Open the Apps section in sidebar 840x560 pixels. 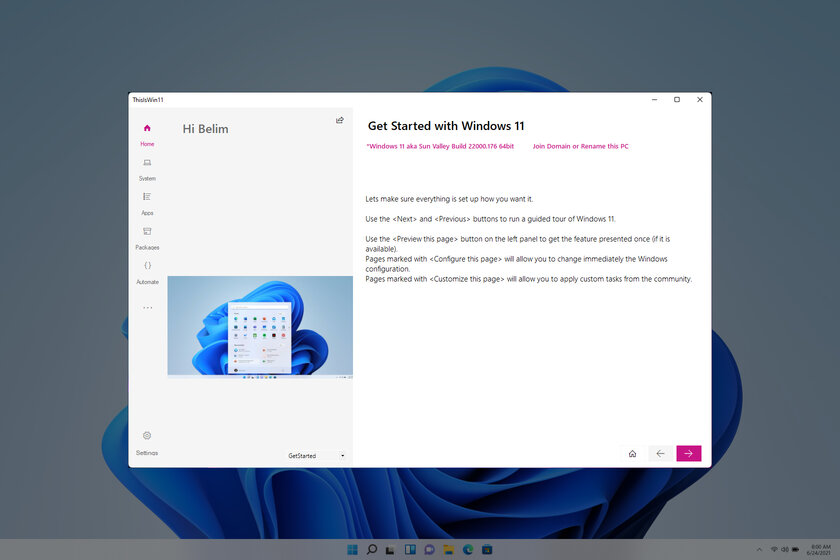(x=147, y=203)
